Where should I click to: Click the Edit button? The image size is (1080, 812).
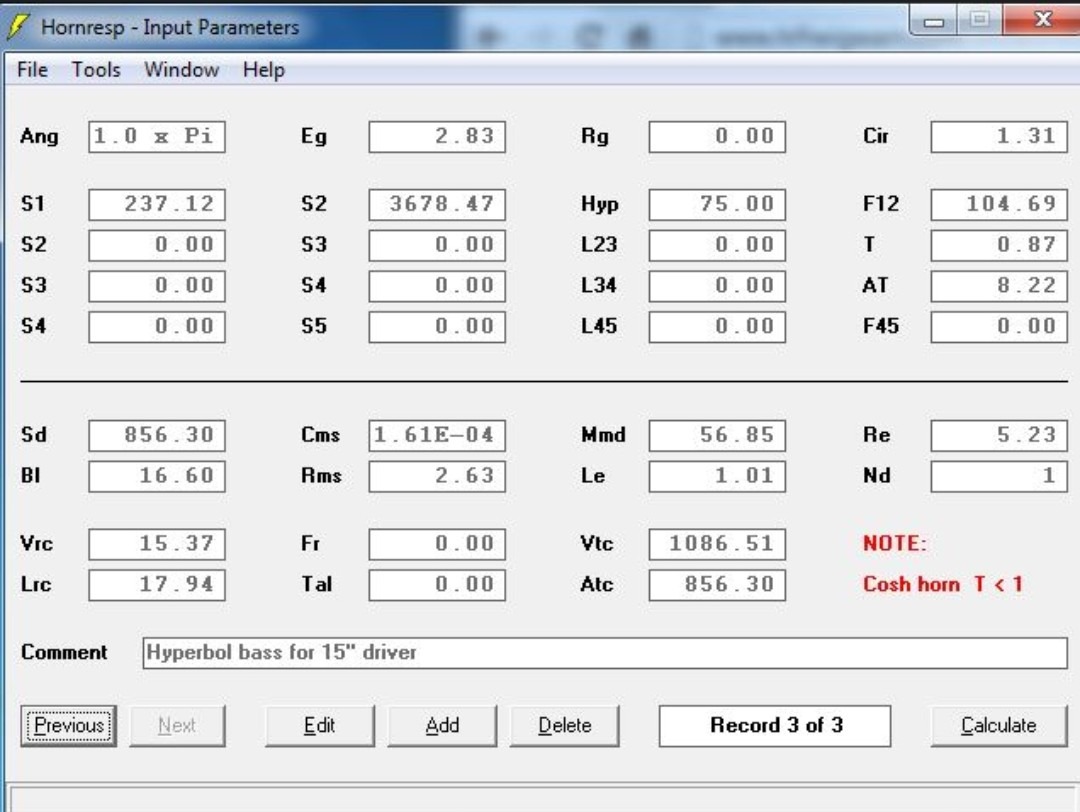[x=320, y=725]
